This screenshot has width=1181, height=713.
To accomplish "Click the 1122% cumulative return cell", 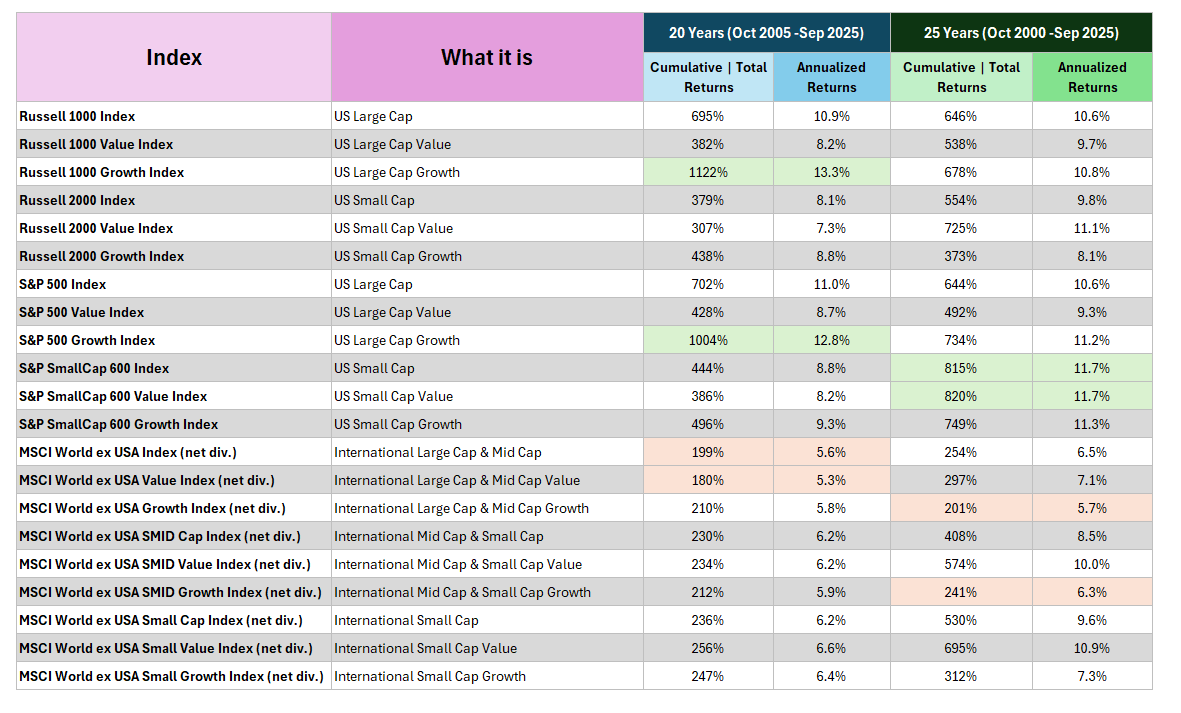I will [708, 172].
